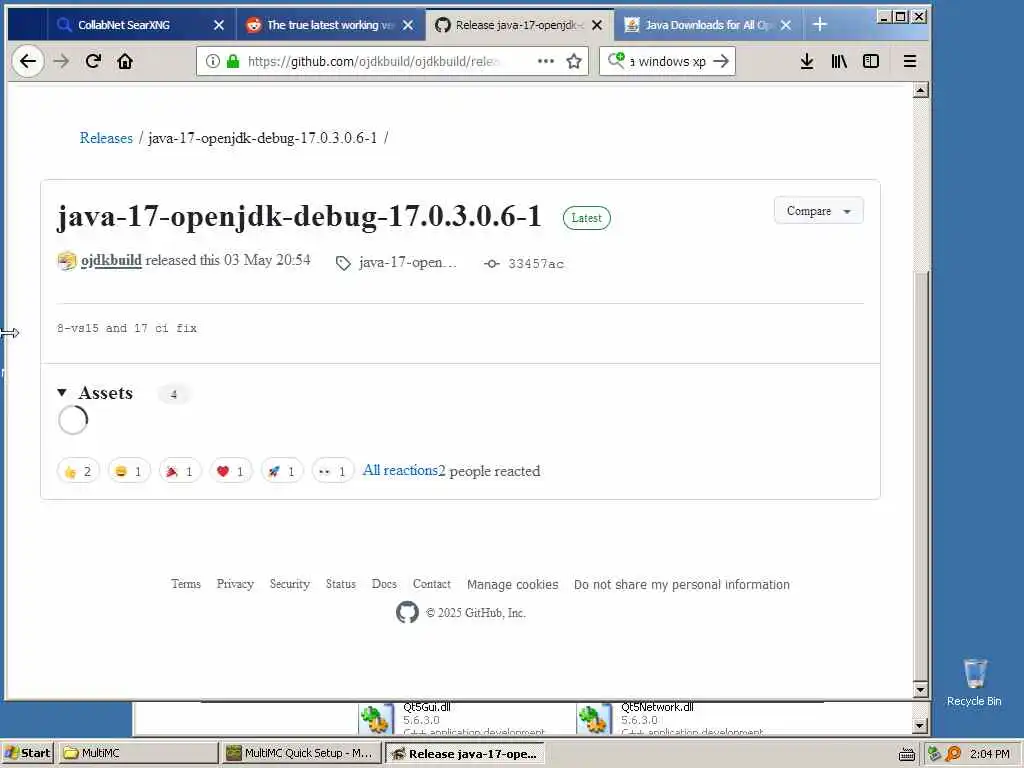
Task: Click the Latest release badge
Action: pyautogui.click(x=586, y=218)
